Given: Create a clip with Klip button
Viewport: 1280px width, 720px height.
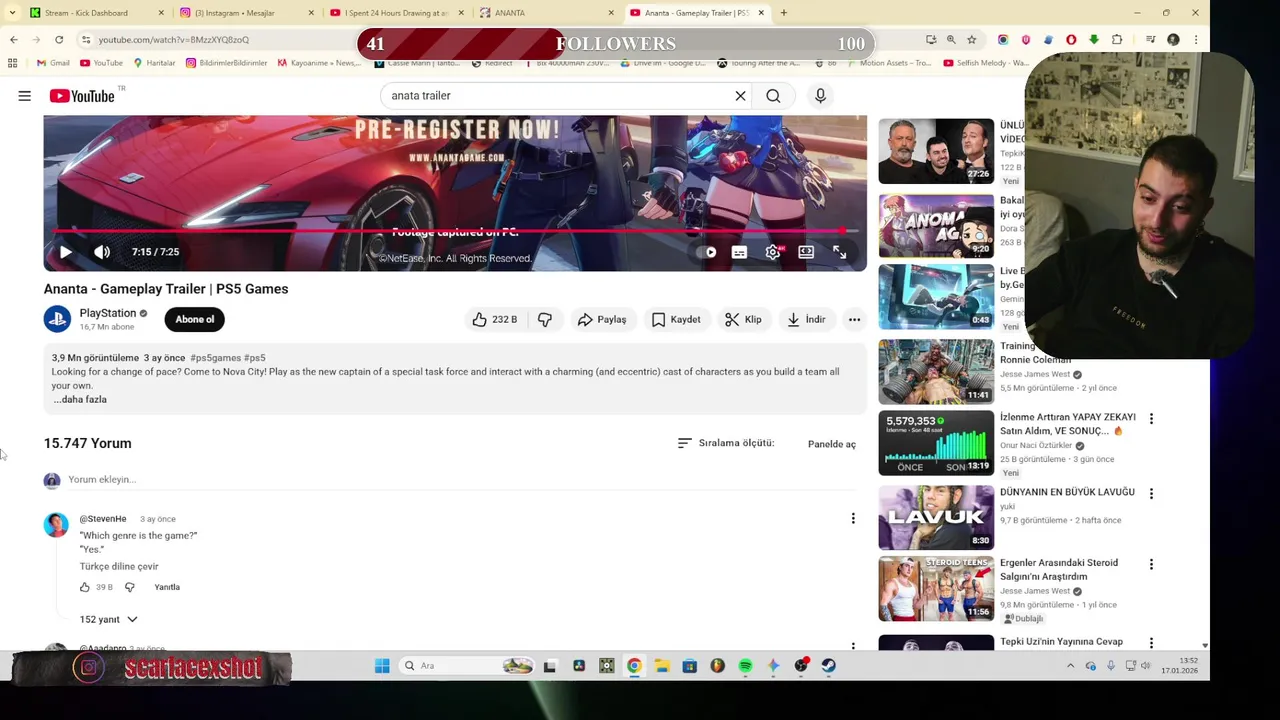Looking at the screenshot, I should point(743,319).
